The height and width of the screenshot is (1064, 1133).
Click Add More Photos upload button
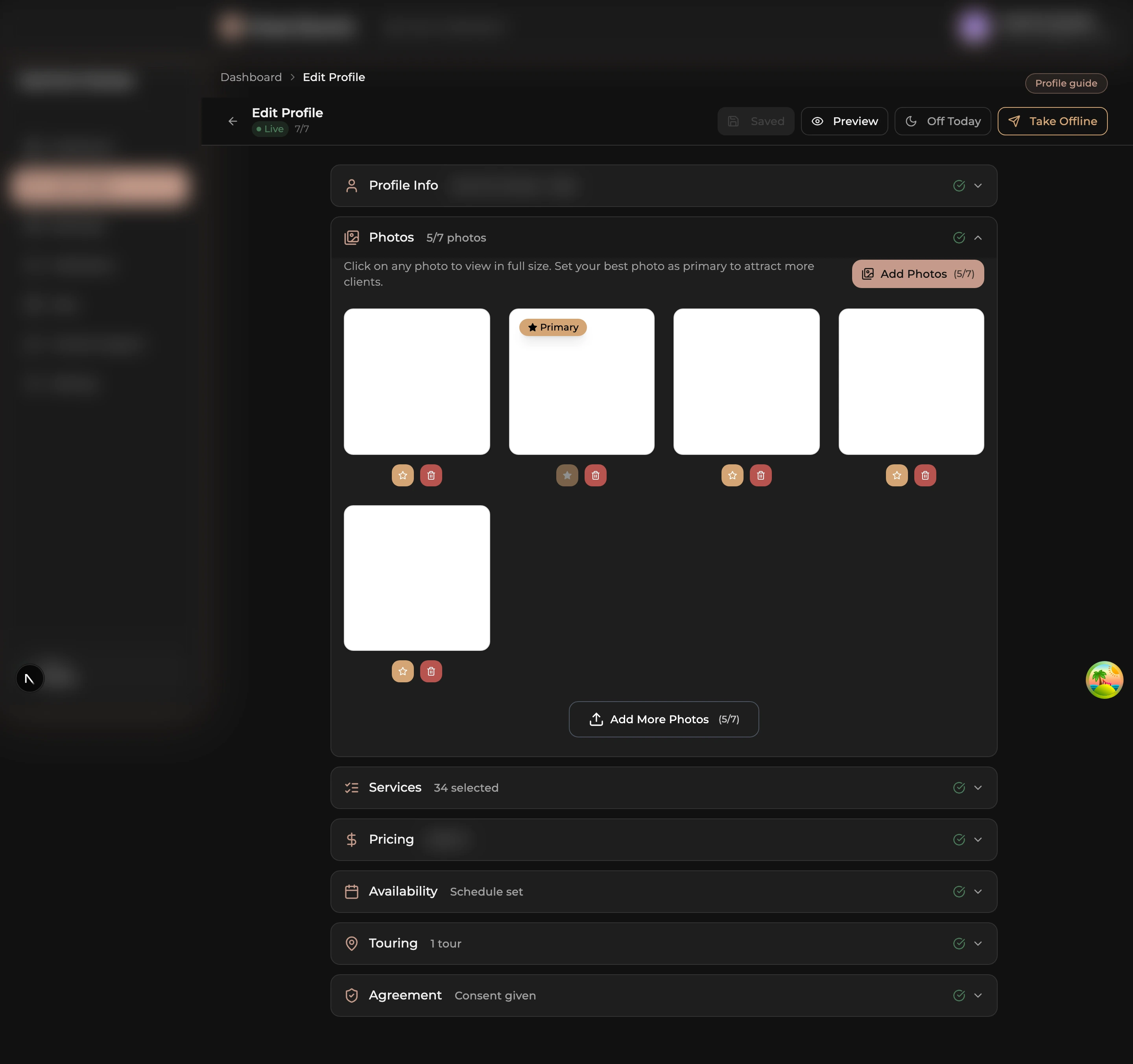tap(663, 719)
